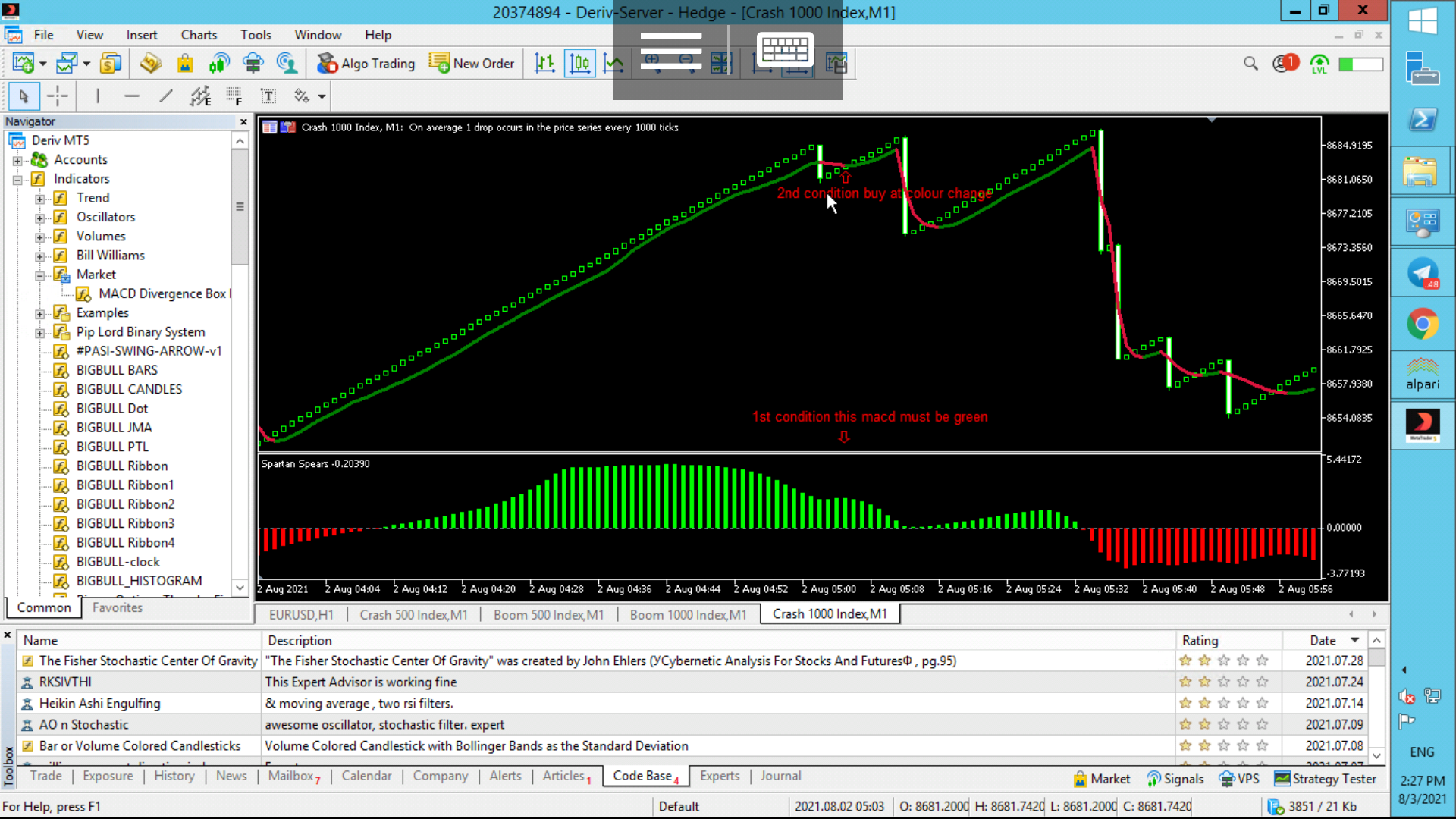The image size is (1456, 819).
Task: Click the New Order button
Action: tap(472, 64)
